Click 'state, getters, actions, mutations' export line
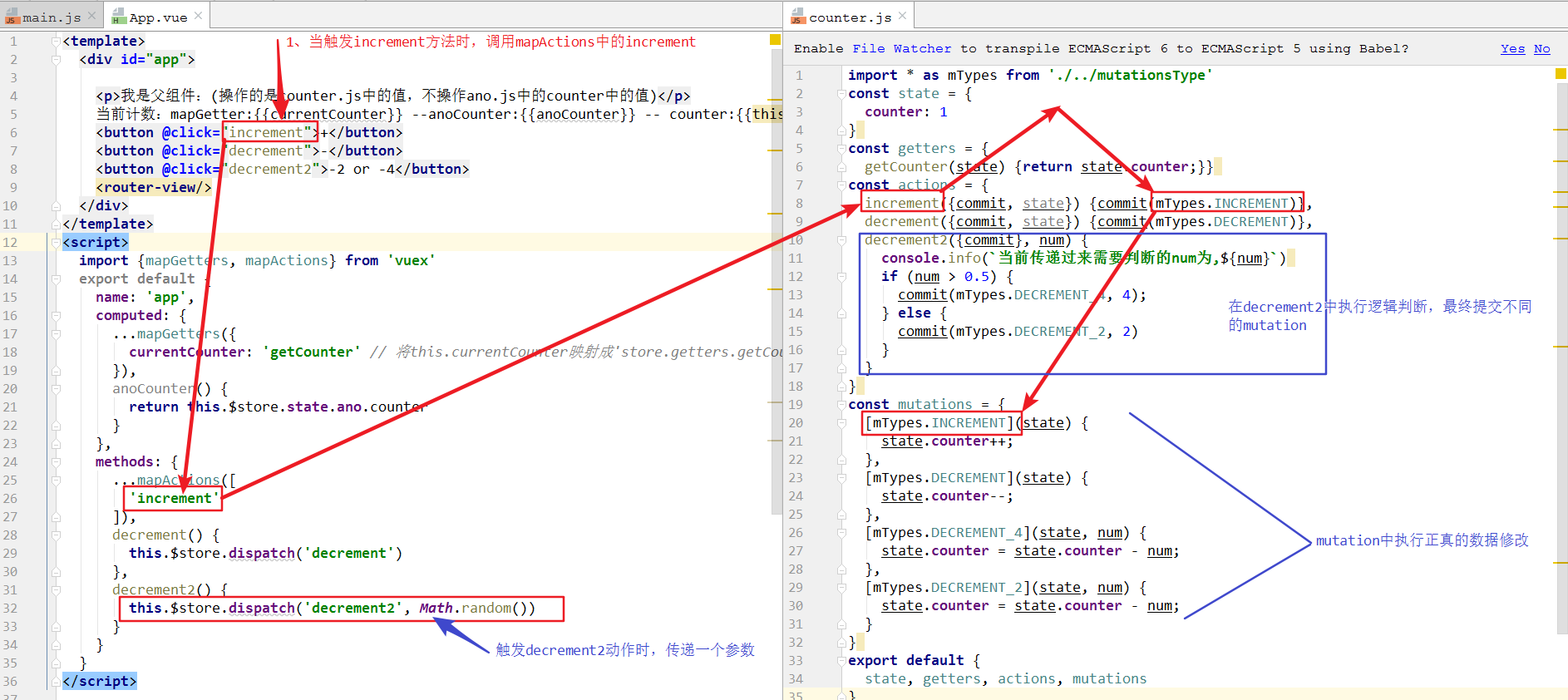Viewport: 1568px width, 700px height. click(x=1006, y=678)
